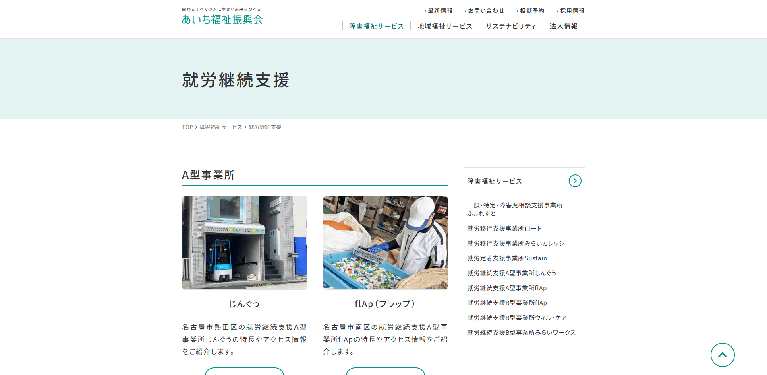Click the じんぐう description paragraph
This screenshot has width=767, height=375.
click(245, 339)
